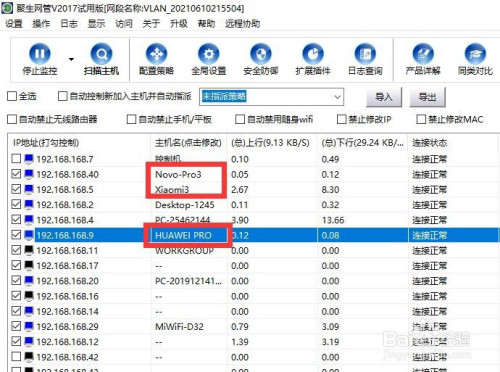Screen dimensions: 500x372
Task: Click hostname Desktop-1245
Action: 185,204
